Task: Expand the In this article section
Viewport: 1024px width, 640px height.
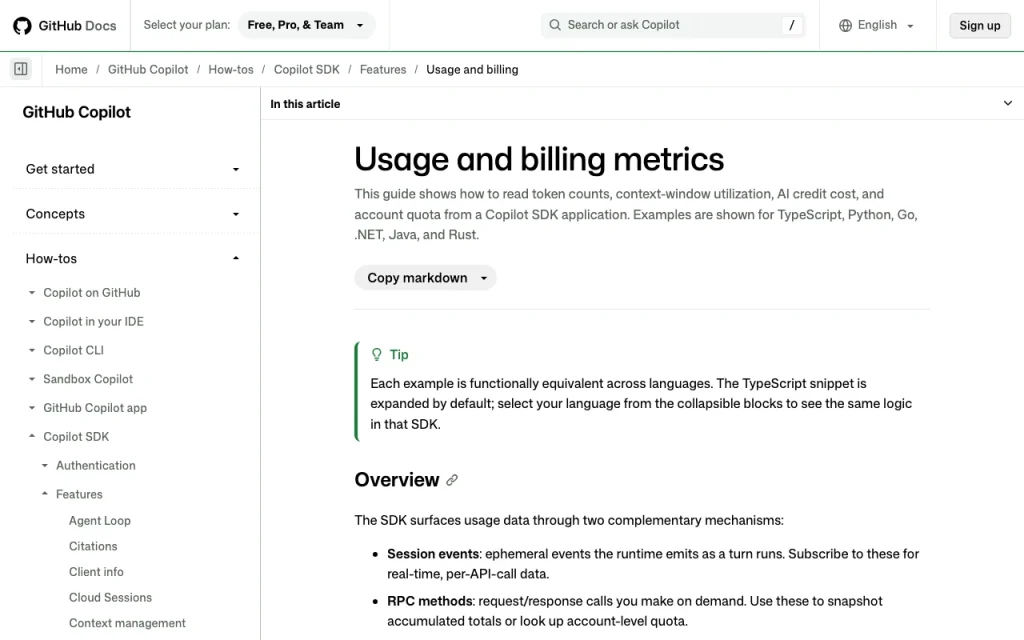Action: pos(1008,103)
